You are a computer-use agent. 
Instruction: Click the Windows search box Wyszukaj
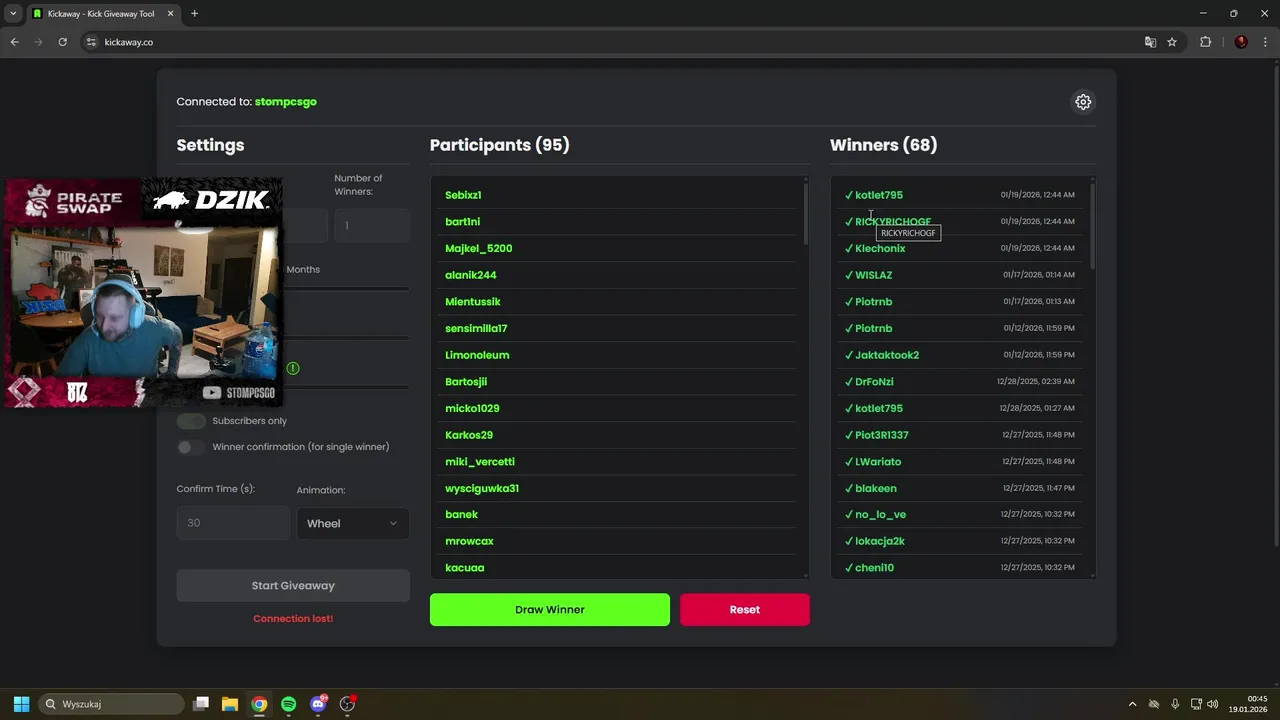[110, 704]
